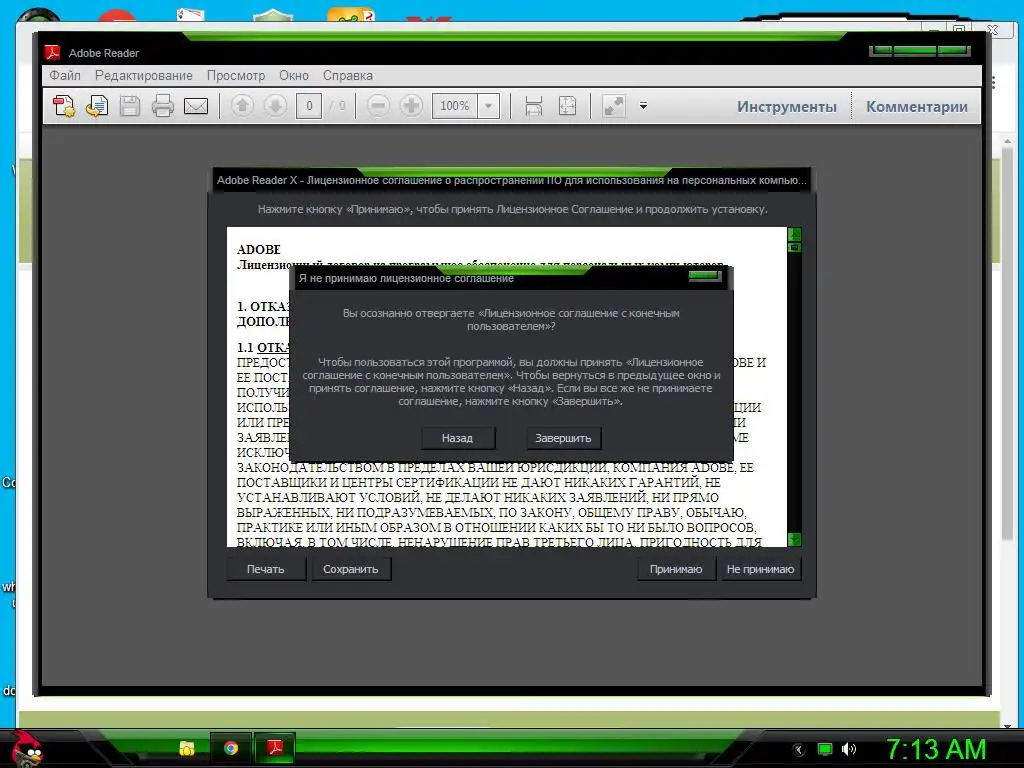Click the zoom out minus icon

(378, 106)
